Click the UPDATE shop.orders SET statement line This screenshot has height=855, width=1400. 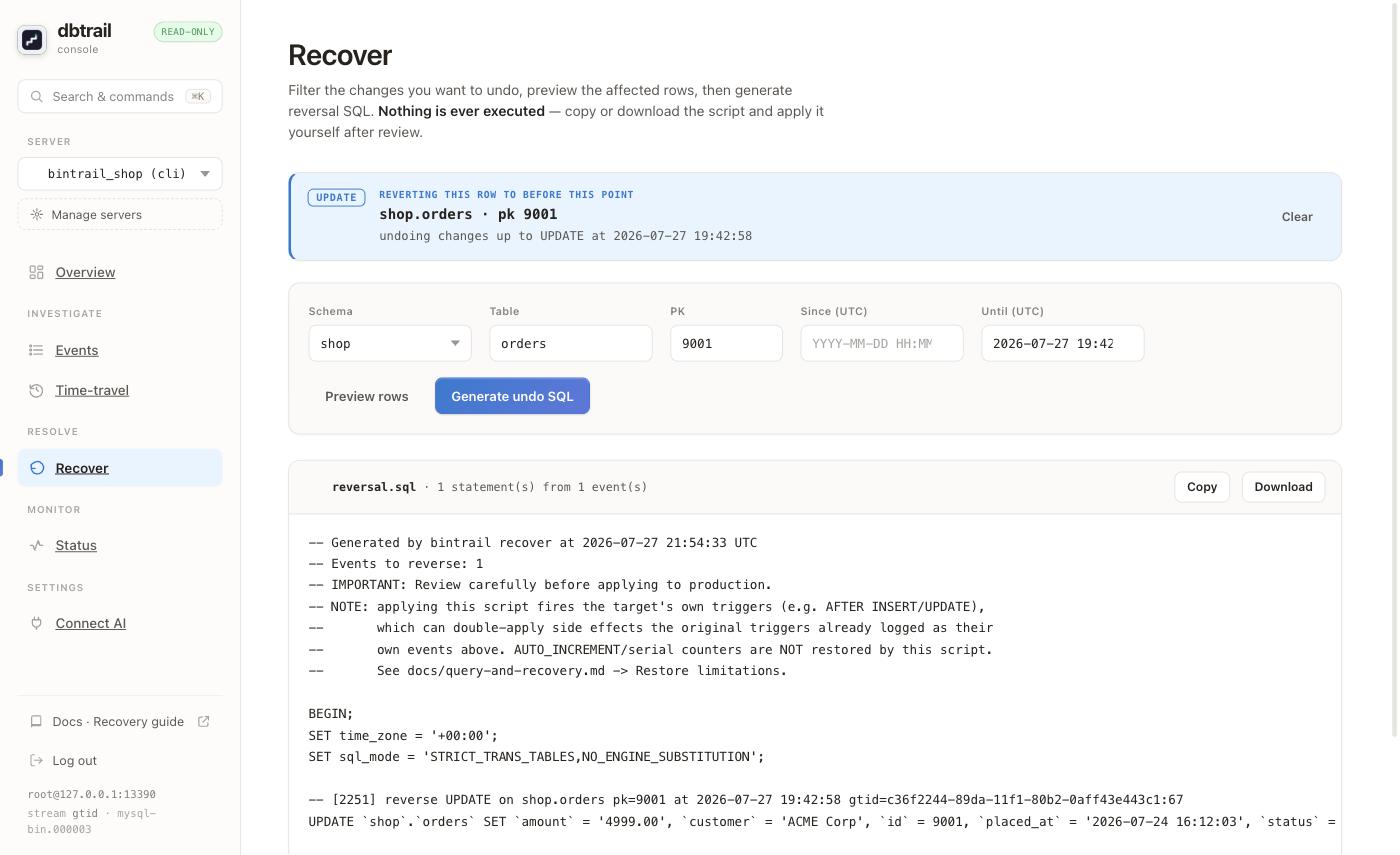[x=822, y=822]
